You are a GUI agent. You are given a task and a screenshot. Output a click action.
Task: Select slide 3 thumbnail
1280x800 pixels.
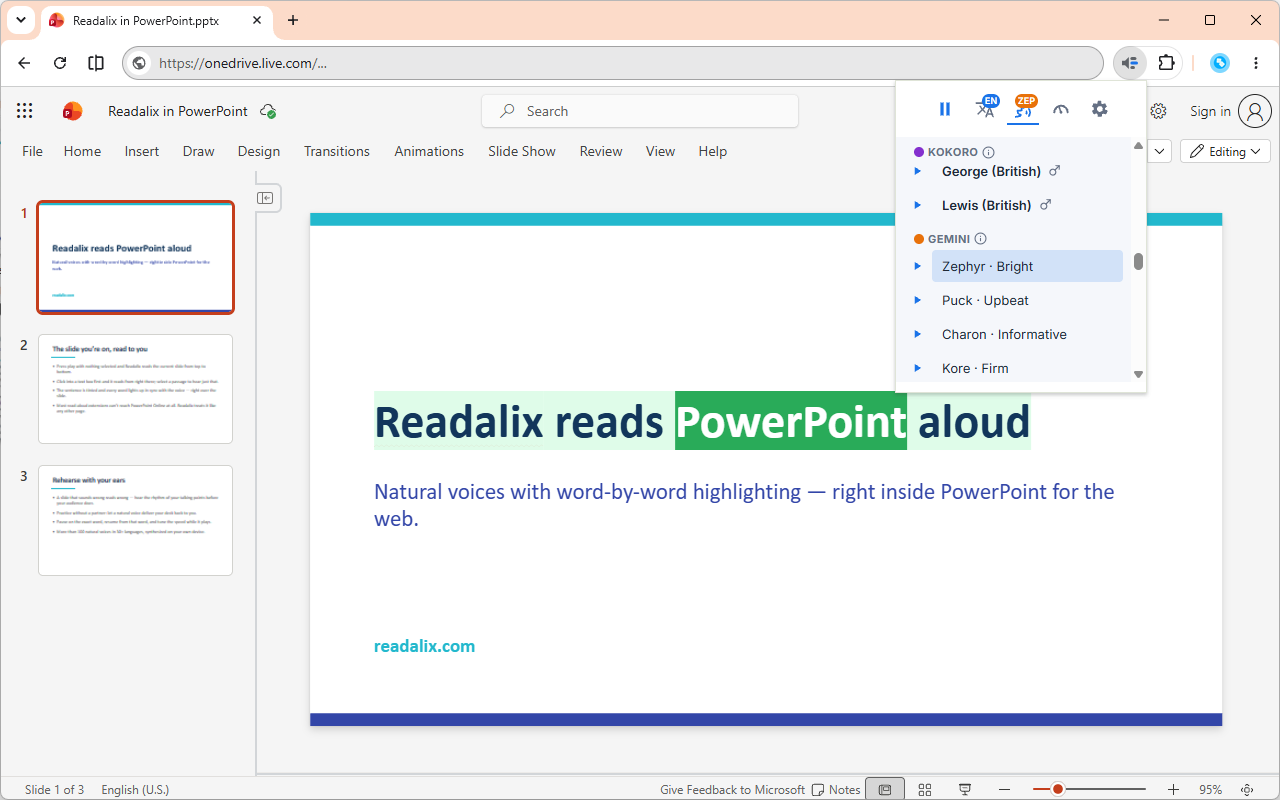coord(135,520)
